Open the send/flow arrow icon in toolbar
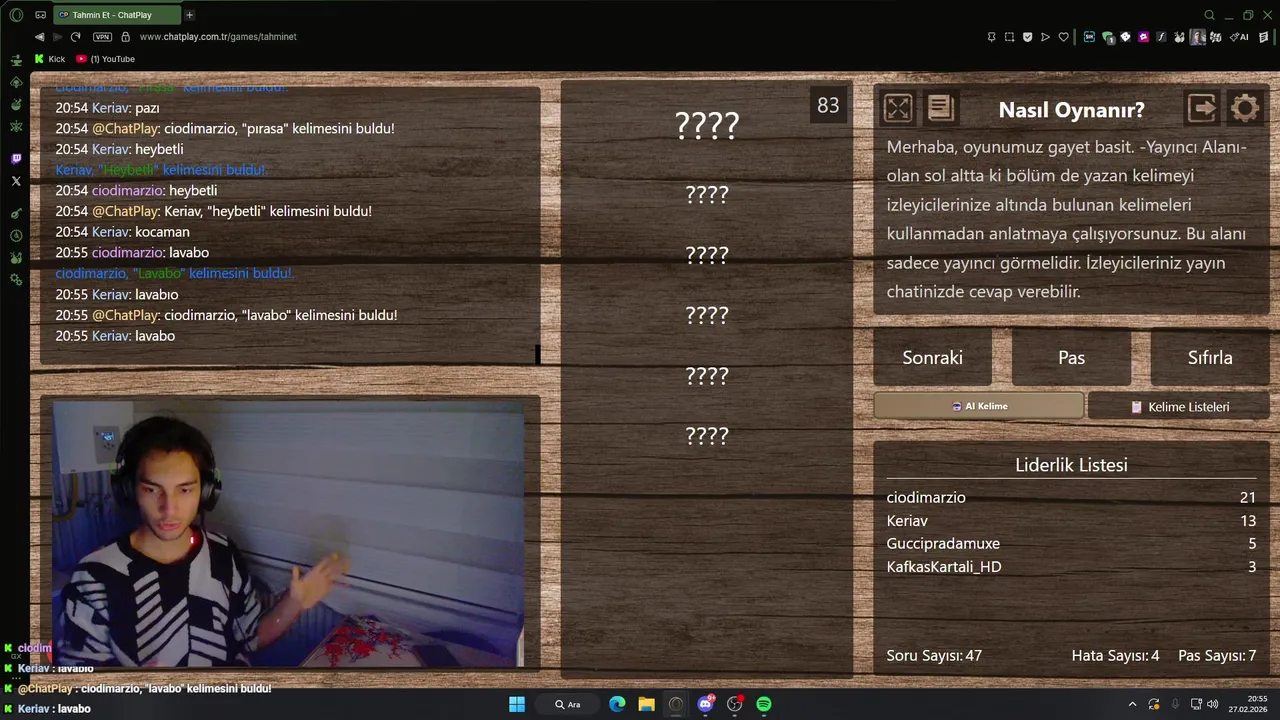Screen dimensions: 1280x720 click(x=1045, y=37)
